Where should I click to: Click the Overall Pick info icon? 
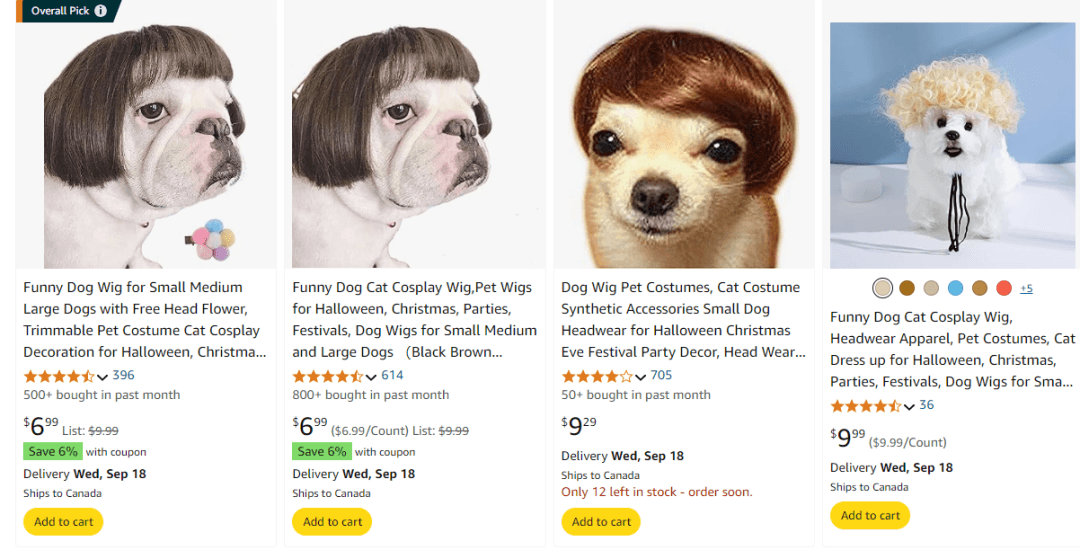[x=101, y=11]
